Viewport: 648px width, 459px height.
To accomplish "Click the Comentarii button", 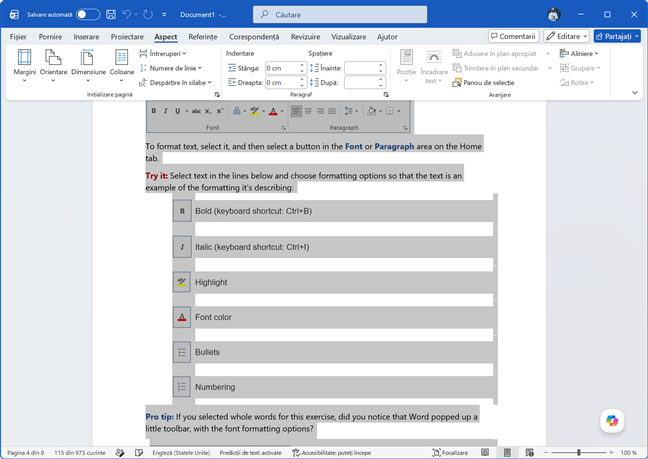I will 513,36.
